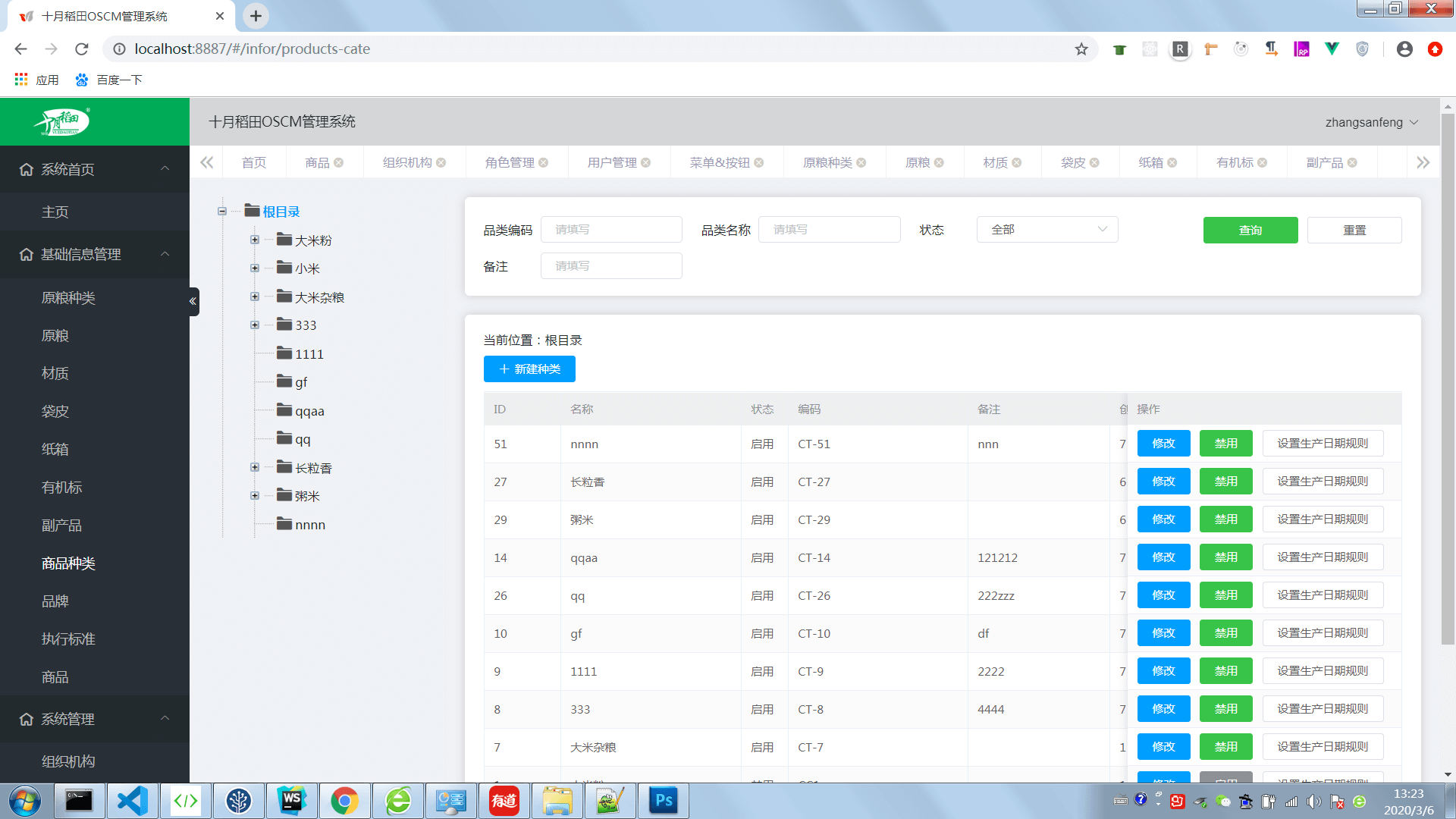1456x819 pixels.
Task: Click the 十月稻田 logo in the sidebar header
Action: click(62, 121)
